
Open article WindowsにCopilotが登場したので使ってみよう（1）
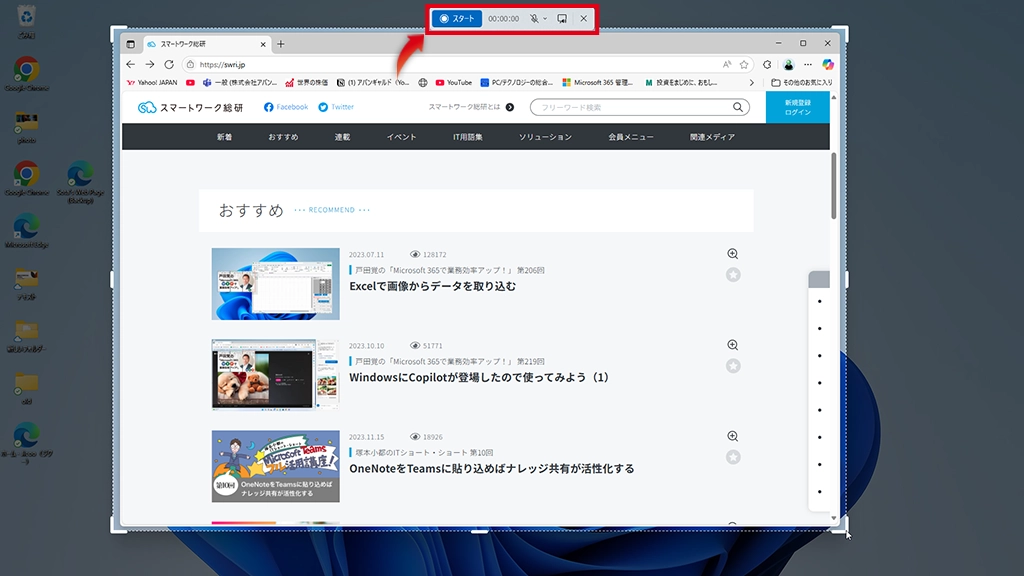(479, 377)
